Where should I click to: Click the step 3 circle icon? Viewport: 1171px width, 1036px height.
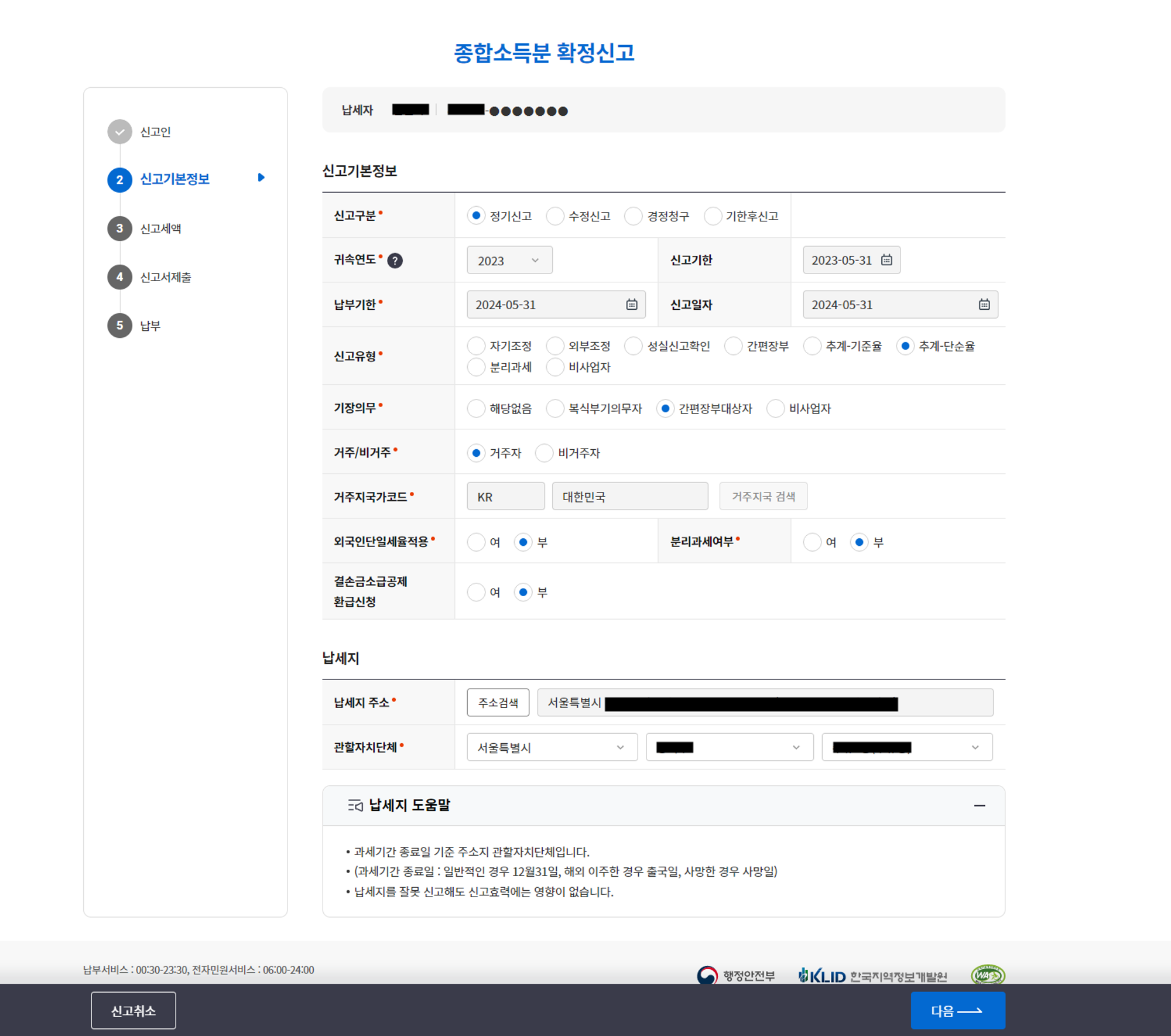[x=119, y=228]
